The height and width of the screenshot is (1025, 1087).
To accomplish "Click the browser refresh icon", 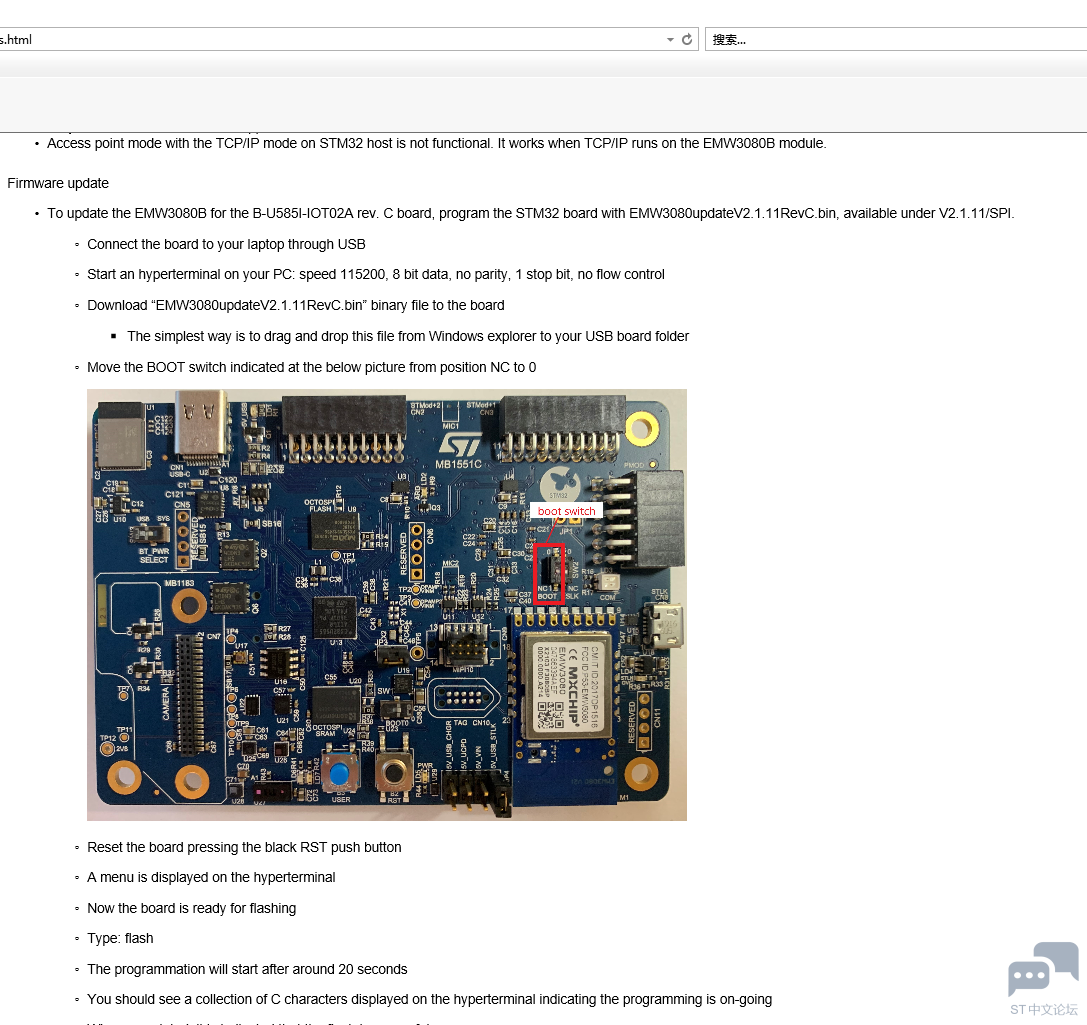I will click(686, 40).
